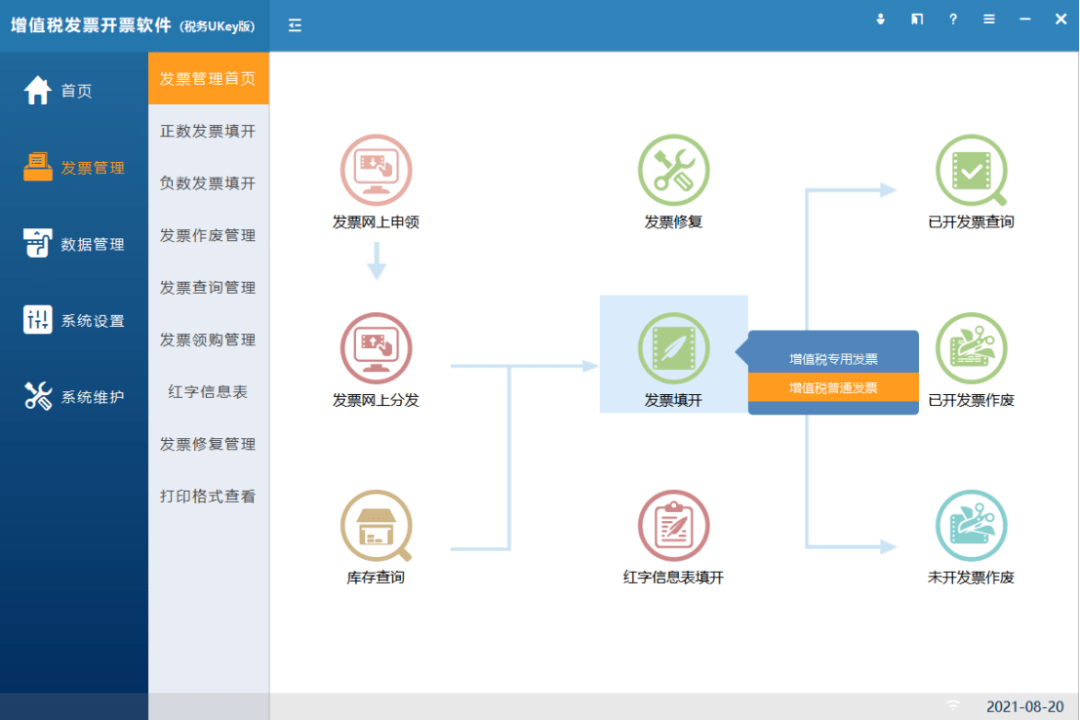Open the title bar menu lines icon
1080x720 pixels.
989,19
